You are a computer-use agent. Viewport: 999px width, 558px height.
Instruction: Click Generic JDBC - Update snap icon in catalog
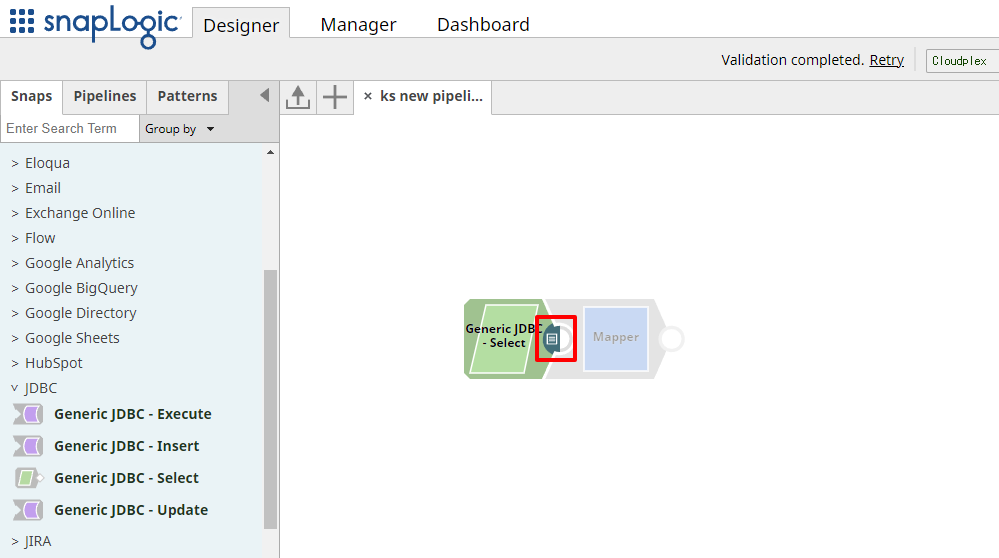tap(28, 510)
